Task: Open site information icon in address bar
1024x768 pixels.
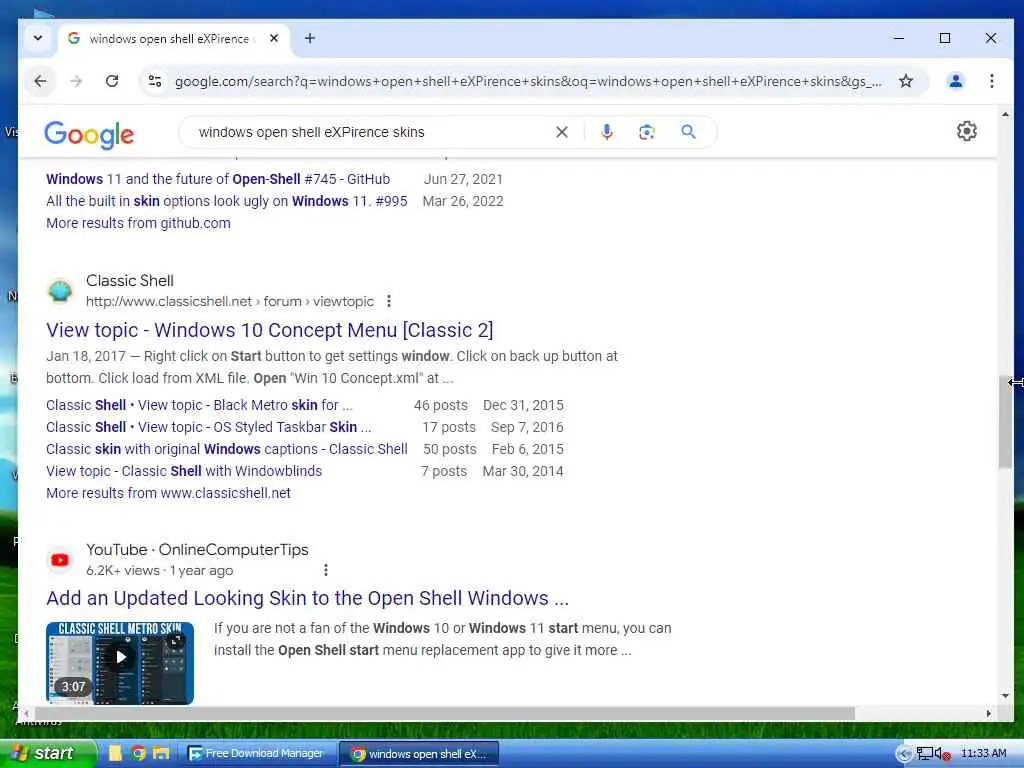Action: [x=155, y=81]
